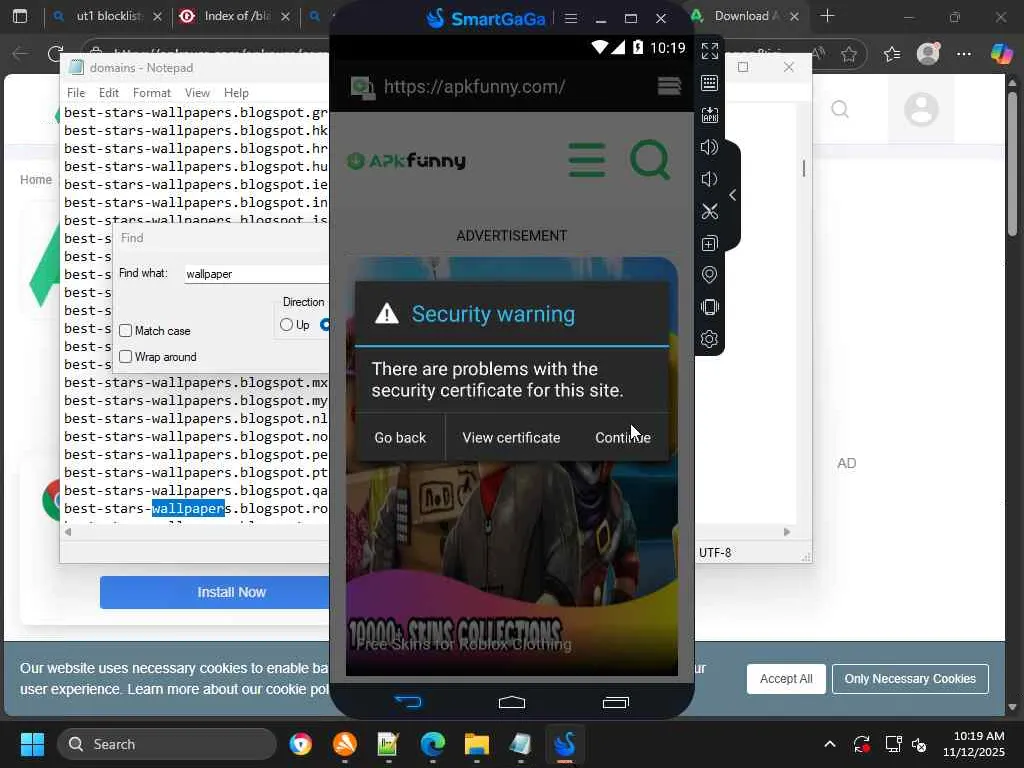Image resolution: width=1024 pixels, height=768 pixels.
Task: Collapse the SmartGaGa sidebar with the arrow
Action: tap(733, 195)
